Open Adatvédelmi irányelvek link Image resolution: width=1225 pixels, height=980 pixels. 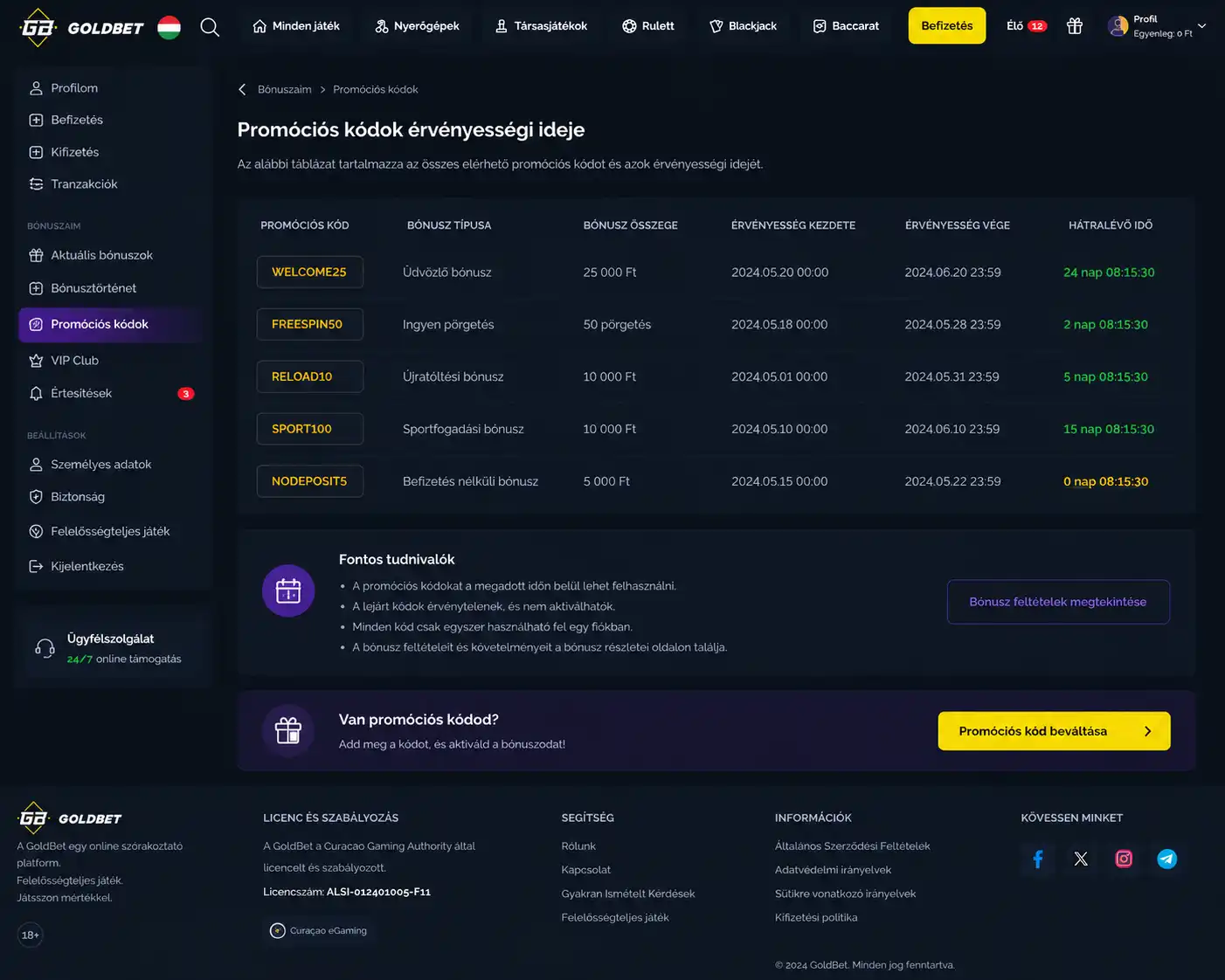[834, 870]
